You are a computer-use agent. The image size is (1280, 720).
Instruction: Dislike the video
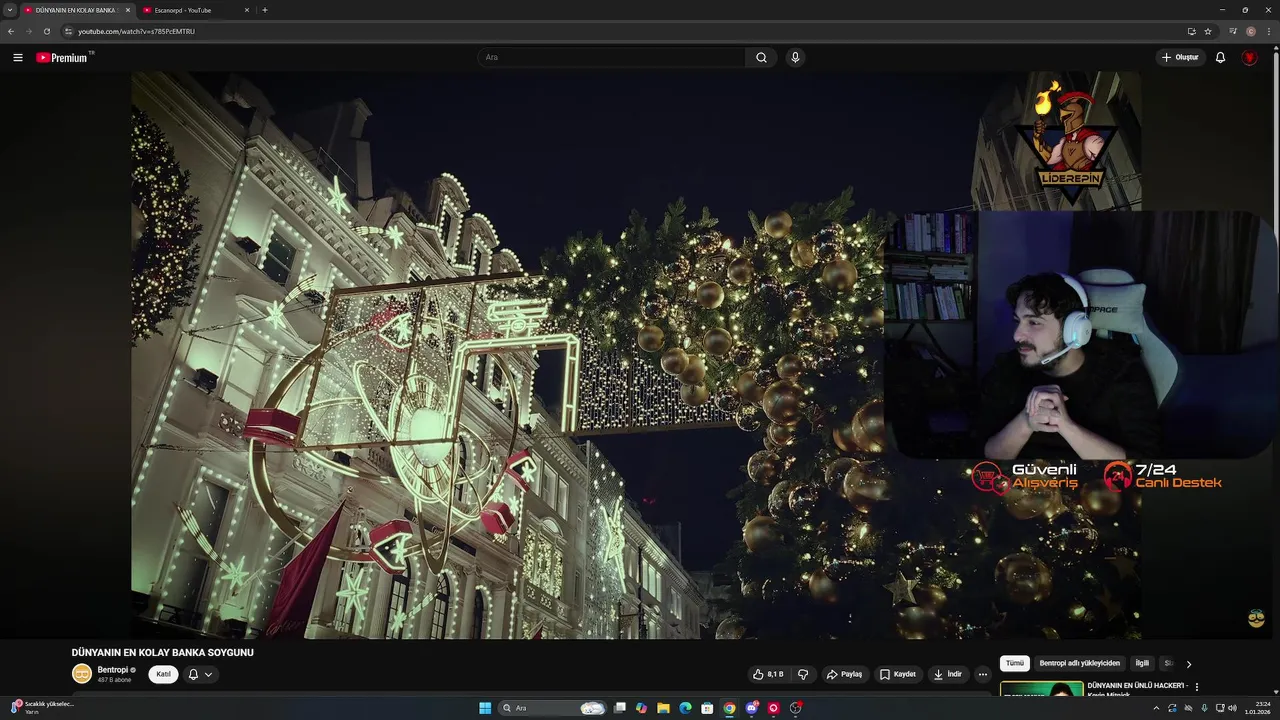[803, 674]
